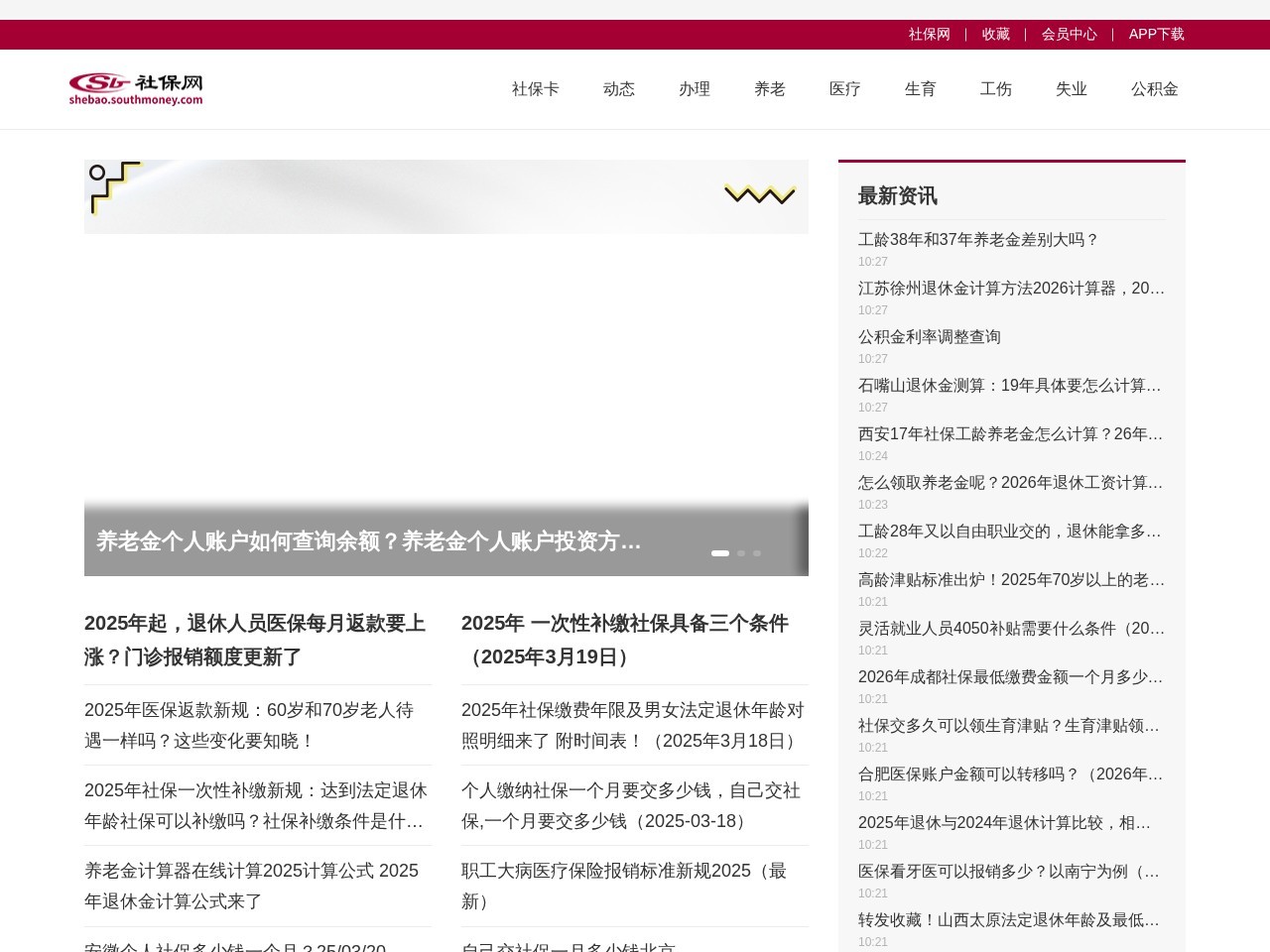The image size is (1270, 952).
Task: Open news 江苏徐州退休金计算方法2026计算器
Action: (x=1012, y=289)
